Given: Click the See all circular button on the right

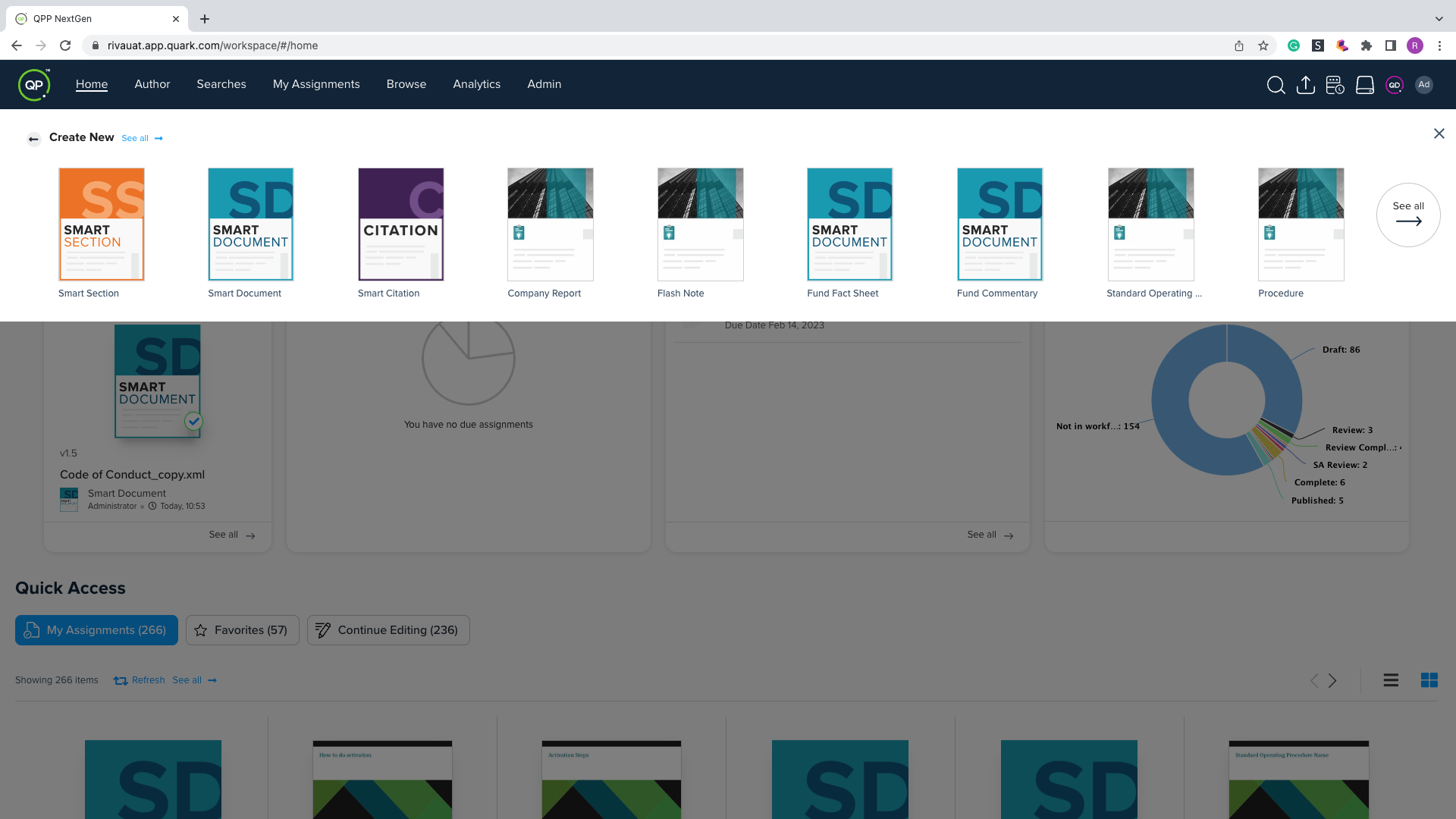Looking at the screenshot, I should [x=1408, y=215].
